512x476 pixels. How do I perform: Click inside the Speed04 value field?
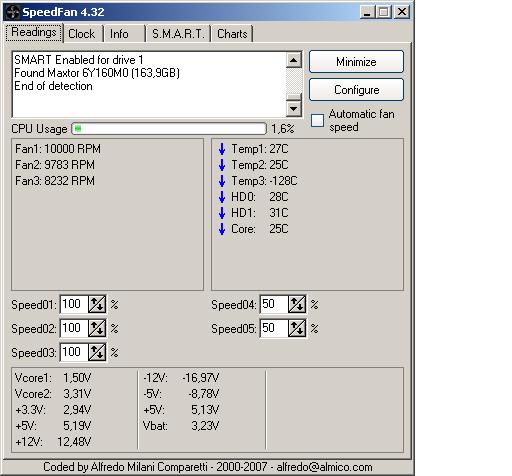tap(274, 304)
